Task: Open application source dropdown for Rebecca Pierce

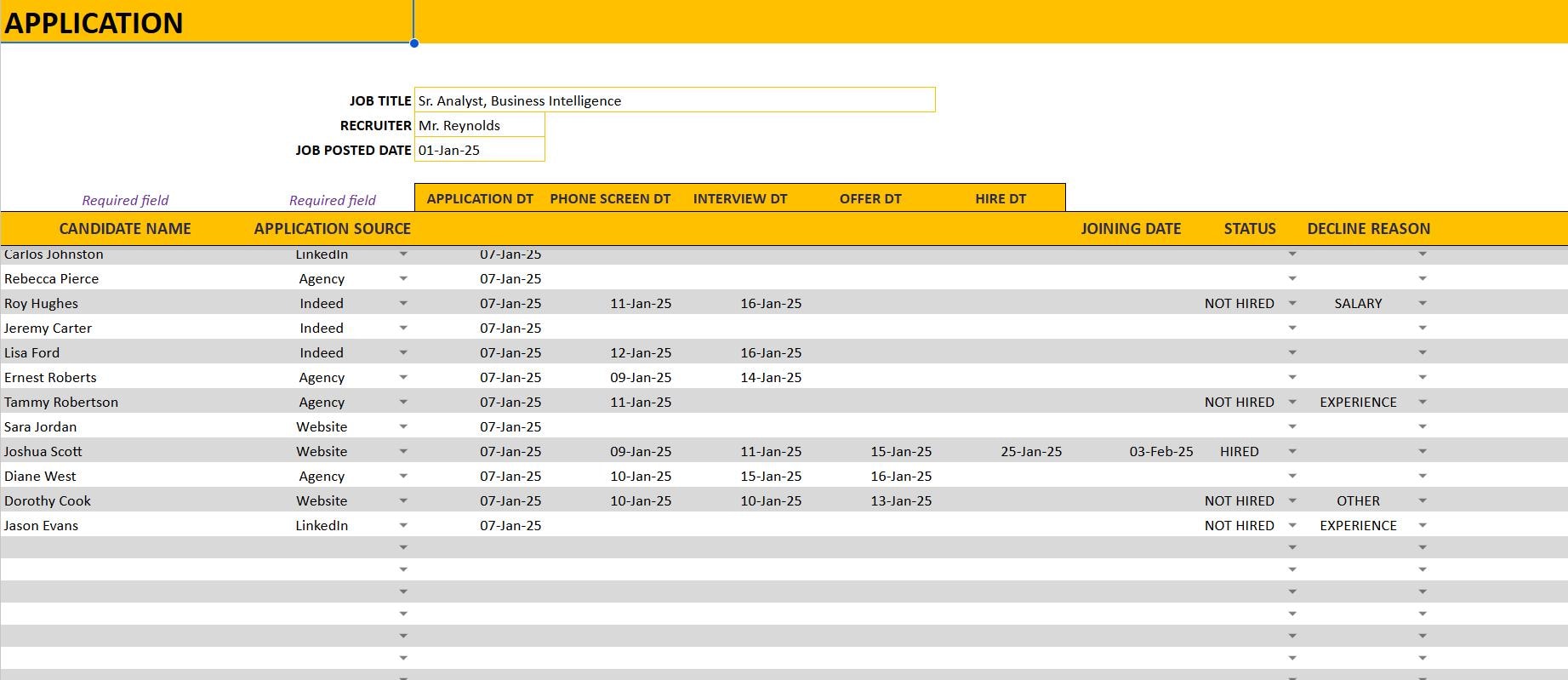Action: pyautogui.click(x=403, y=278)
